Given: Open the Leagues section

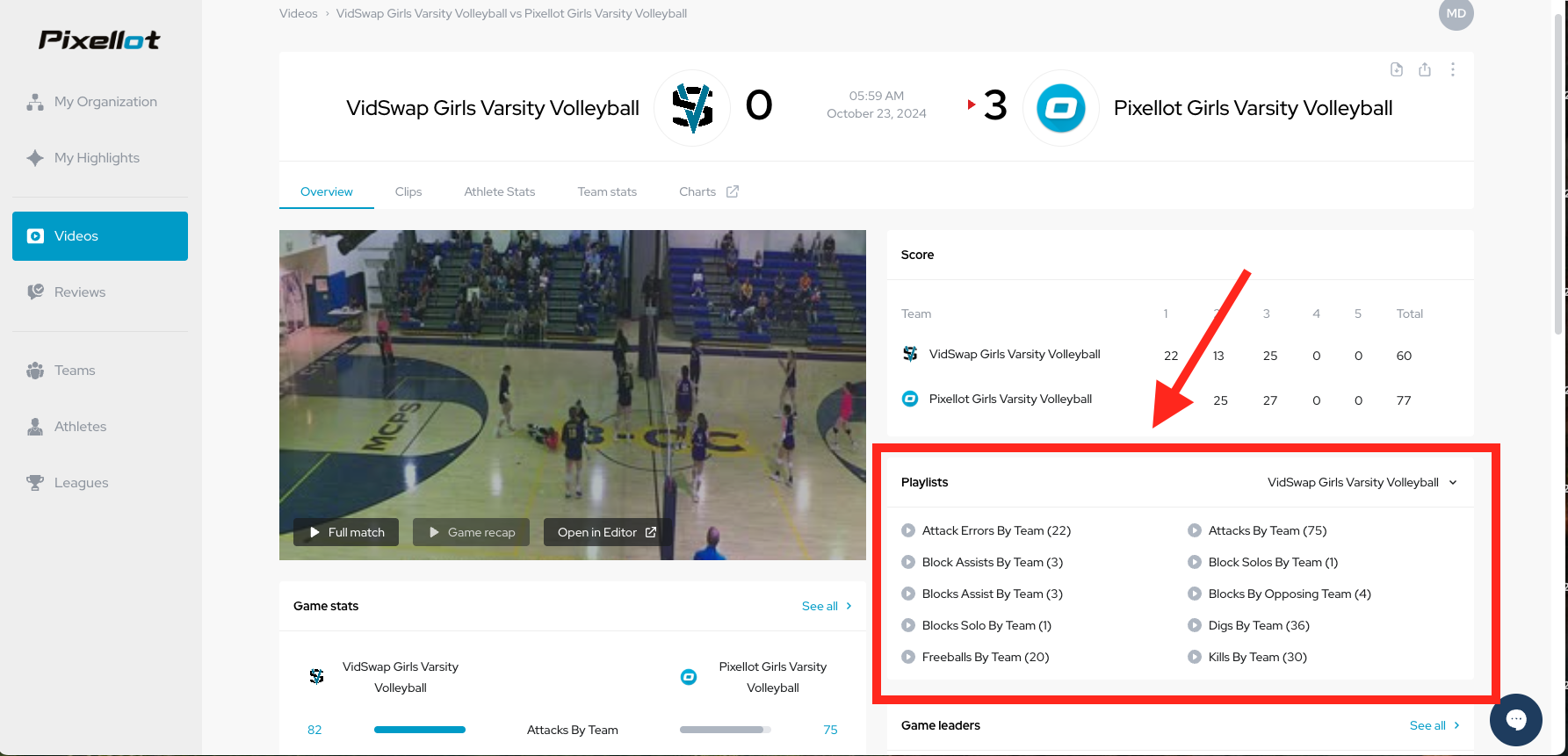Looking at the screenshot, I should point(100,483).
